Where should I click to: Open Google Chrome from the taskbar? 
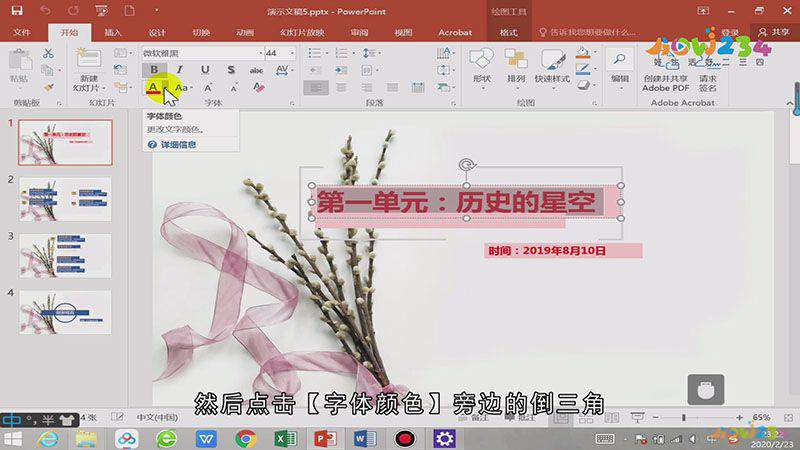(246, 438)
